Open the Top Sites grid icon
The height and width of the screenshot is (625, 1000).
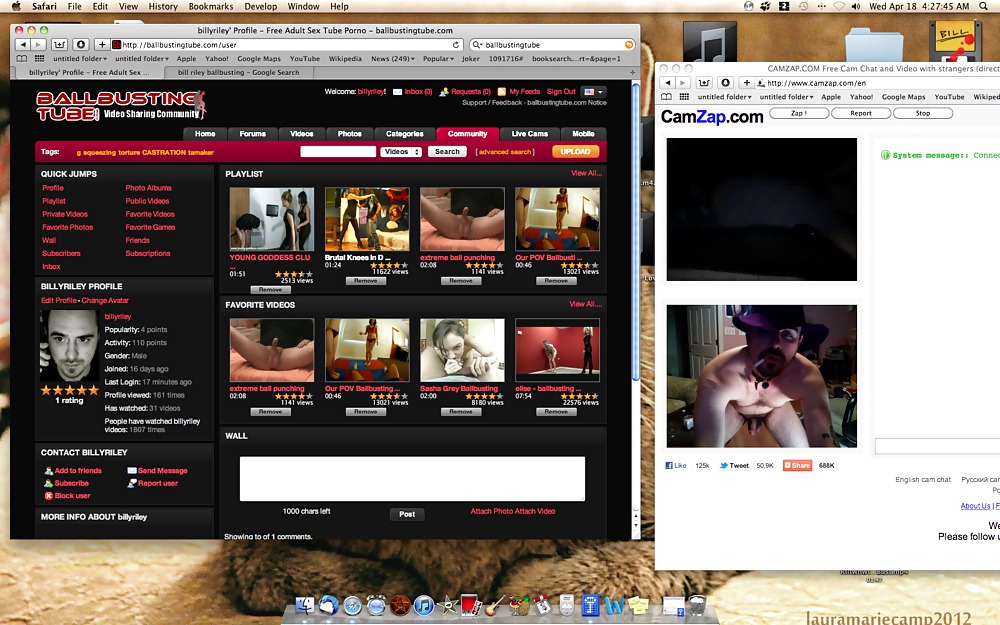[41, 58]
